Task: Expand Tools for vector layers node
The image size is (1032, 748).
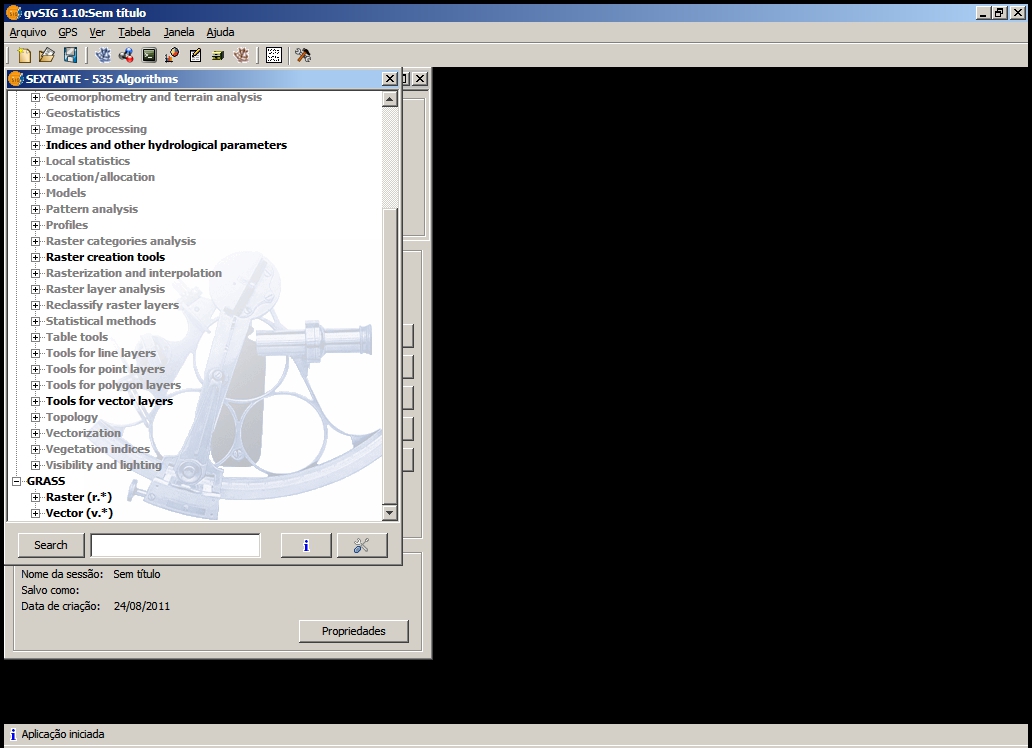Action: [x=36, y=401]
